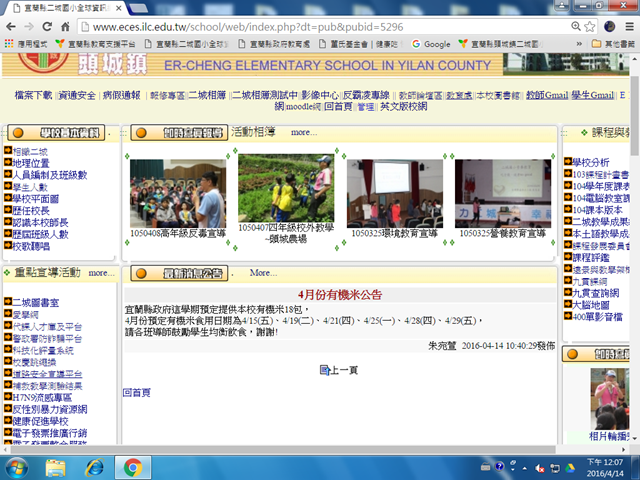Screen dimensions: 640x480
Task: Open 人員編制及班級數 link
Action: point(50,175)
